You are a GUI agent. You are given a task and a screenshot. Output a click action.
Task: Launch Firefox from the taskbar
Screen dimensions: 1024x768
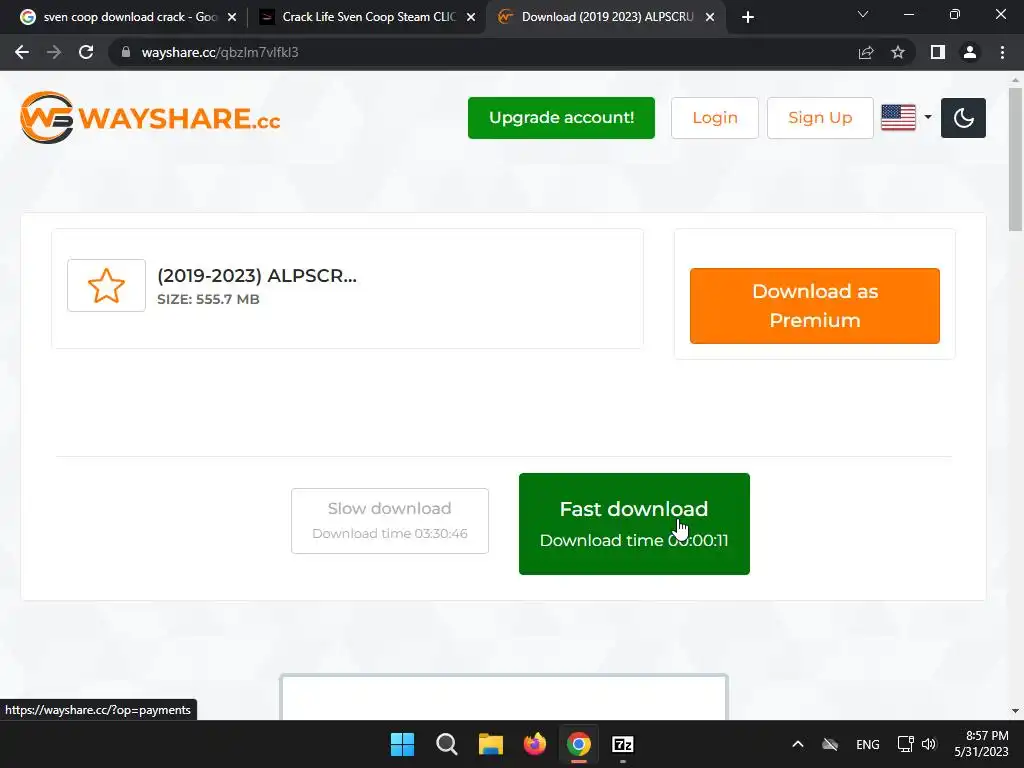tap(535, 744)
